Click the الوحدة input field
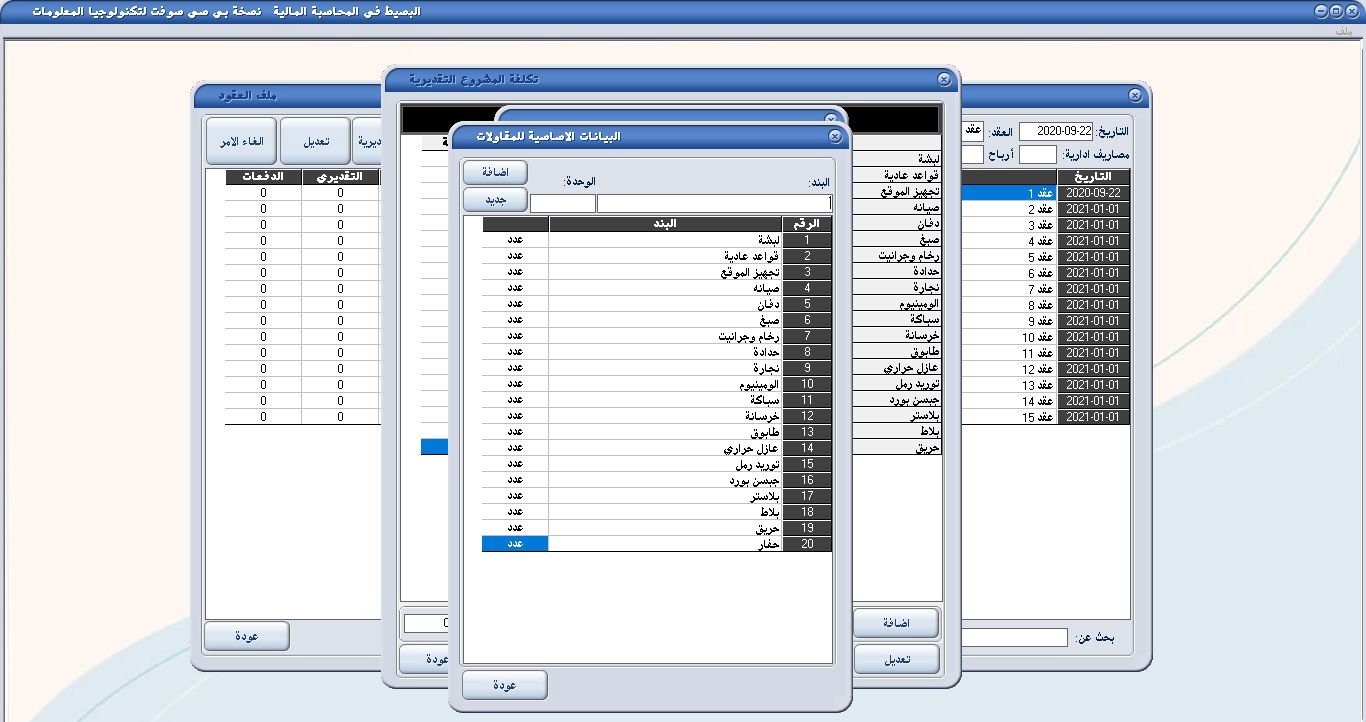Viewport: 1366px width, 722px height. (564, 203)
